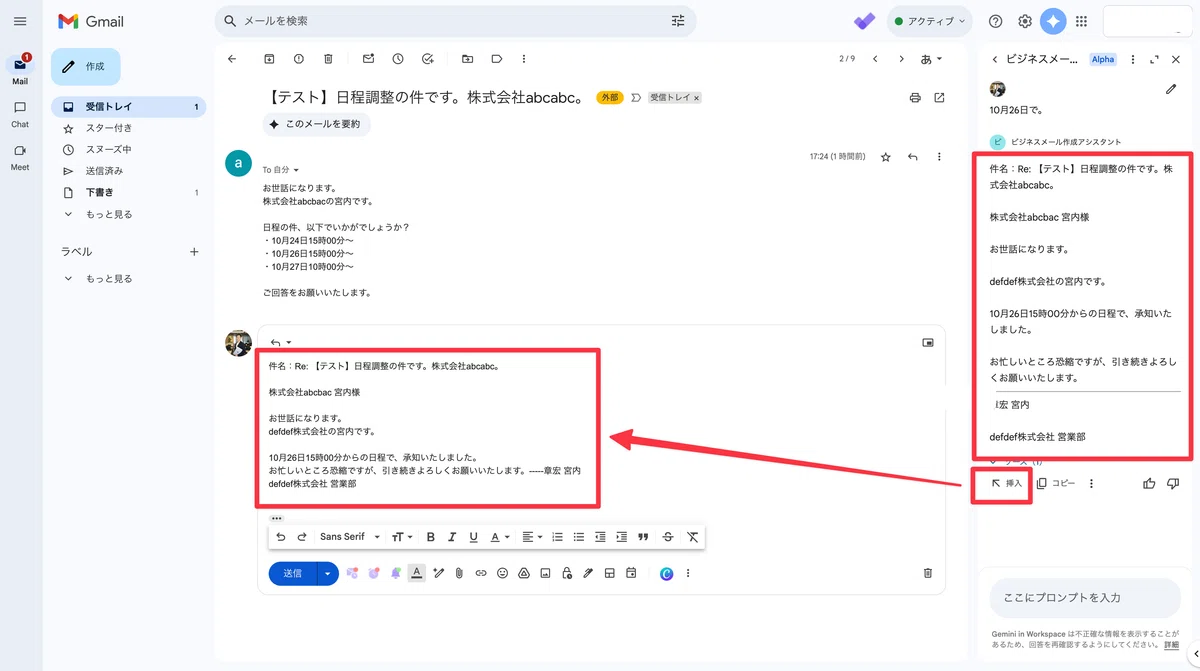
Task: Click the 送信 send button
Action: click(292, 573)
